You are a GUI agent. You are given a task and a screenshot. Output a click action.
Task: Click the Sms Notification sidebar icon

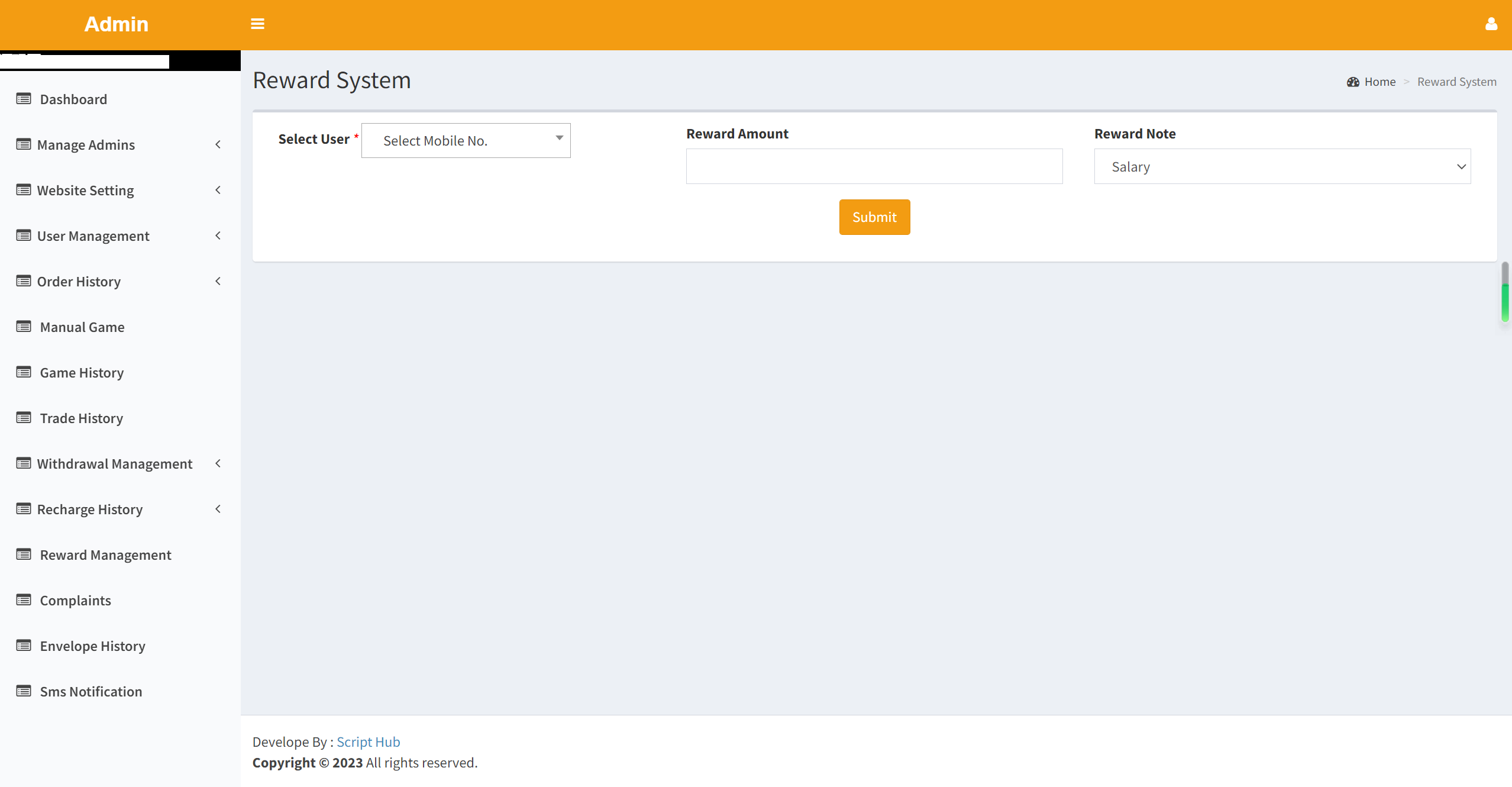coord(24,691)
